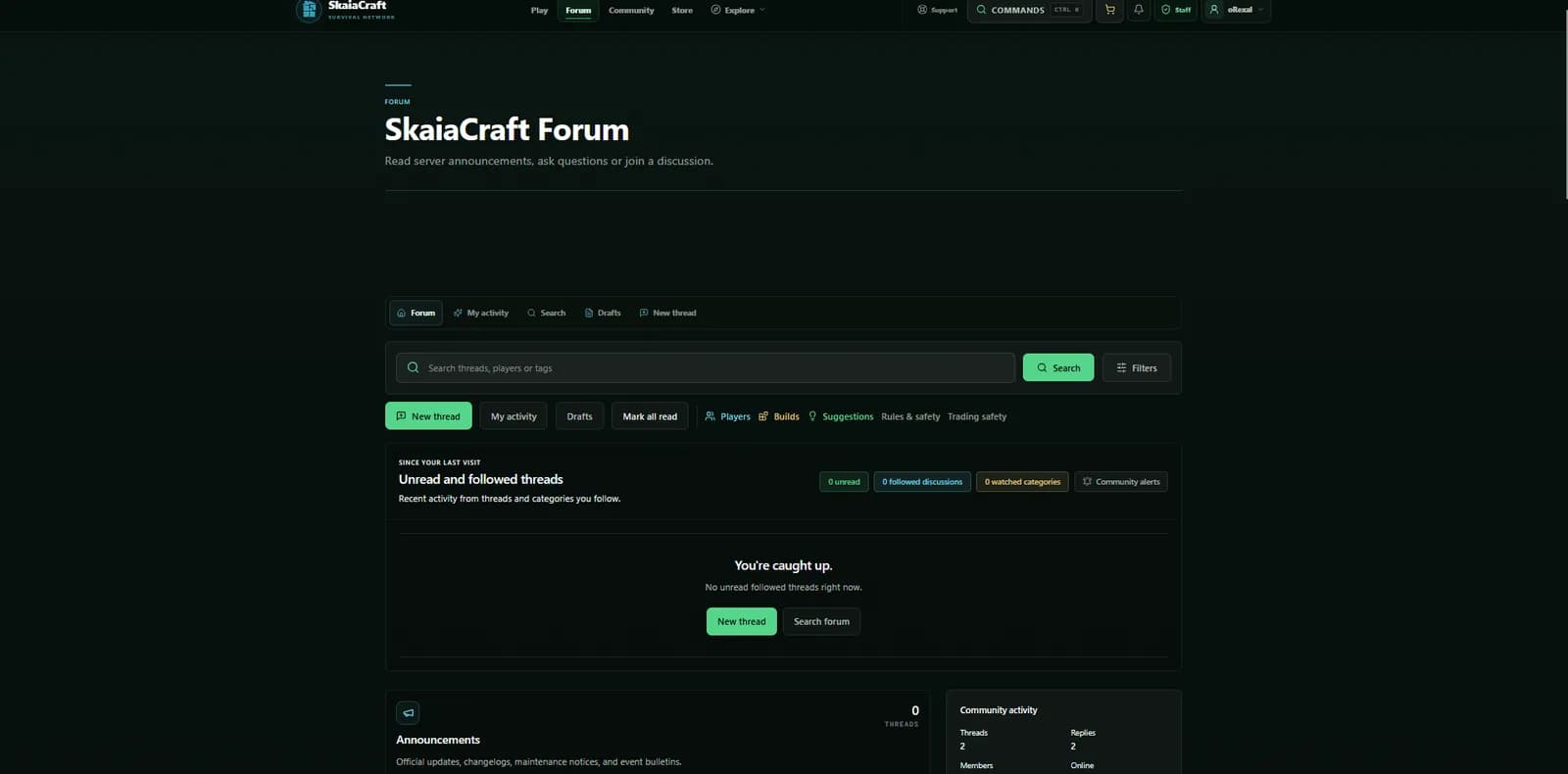Switch to the My activity sub-tab
1568x774 pixels.
(x=481, y=313)
